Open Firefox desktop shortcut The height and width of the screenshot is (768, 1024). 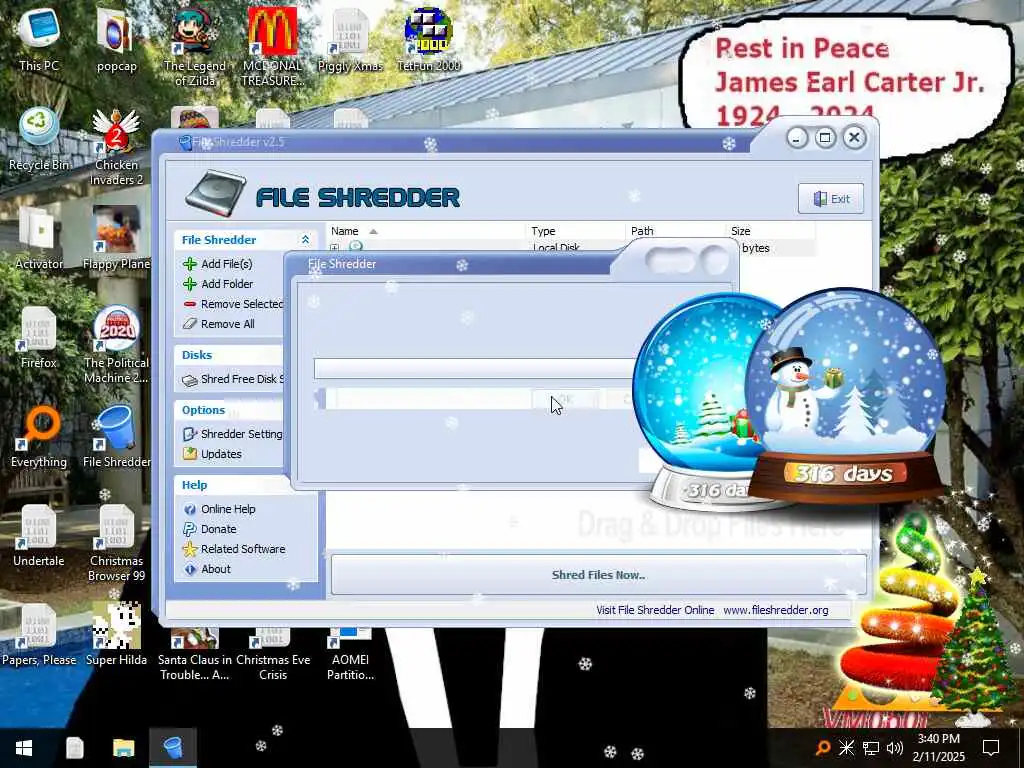coord(39,337)
